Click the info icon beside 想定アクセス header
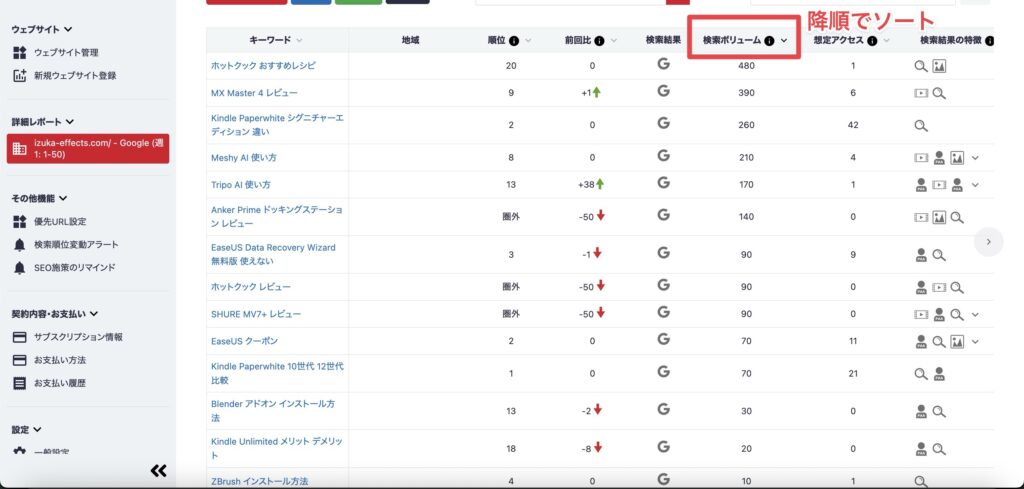Viewport: 1024px width, 489px height. (x=872, y=41)
